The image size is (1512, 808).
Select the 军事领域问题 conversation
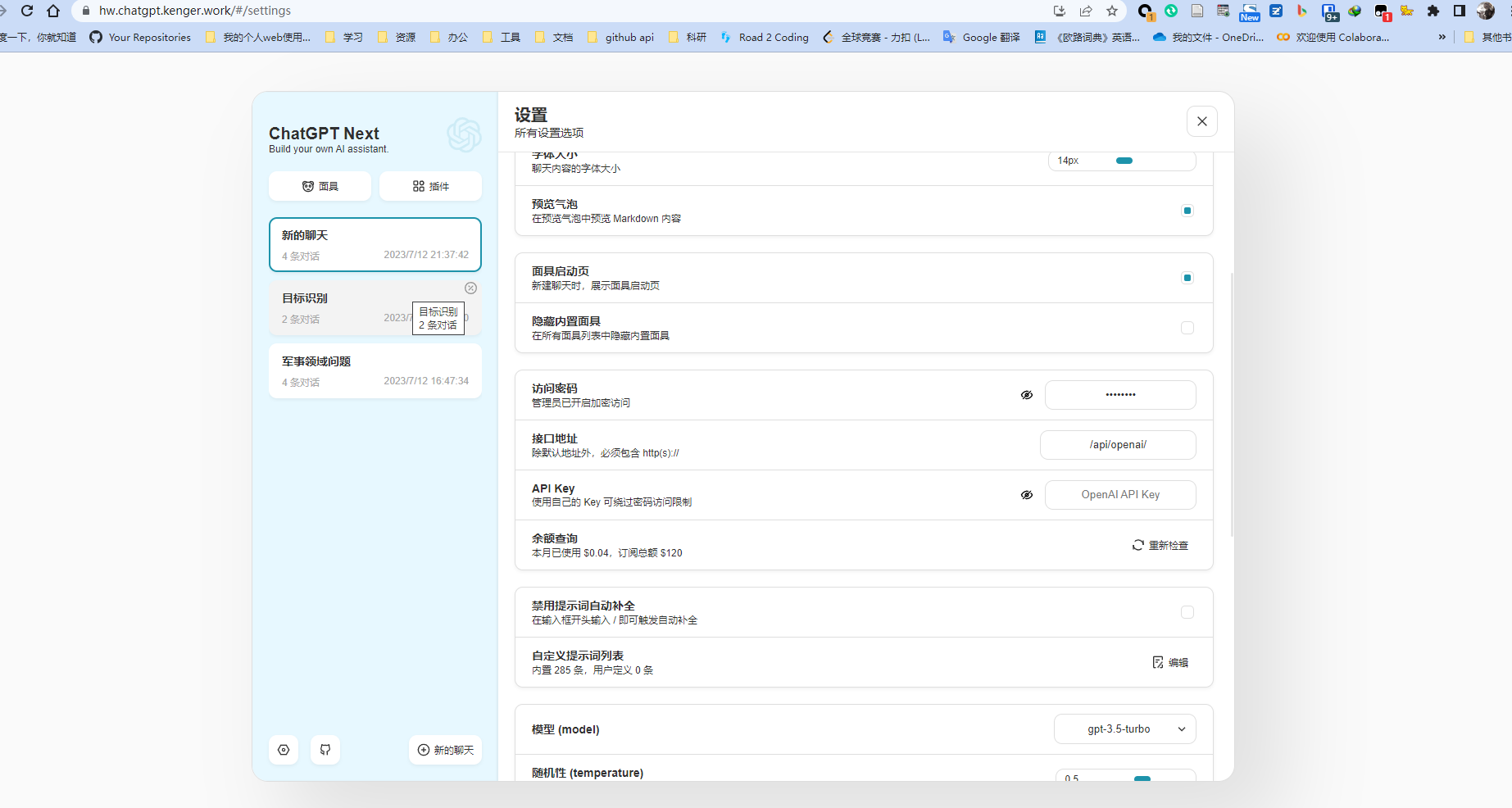[x=375, y=370]
